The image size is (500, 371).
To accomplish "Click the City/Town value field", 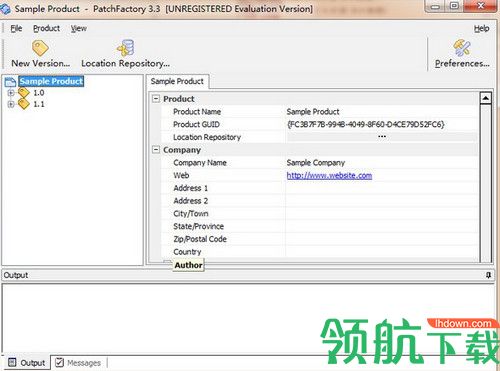I will pos(382,213).
